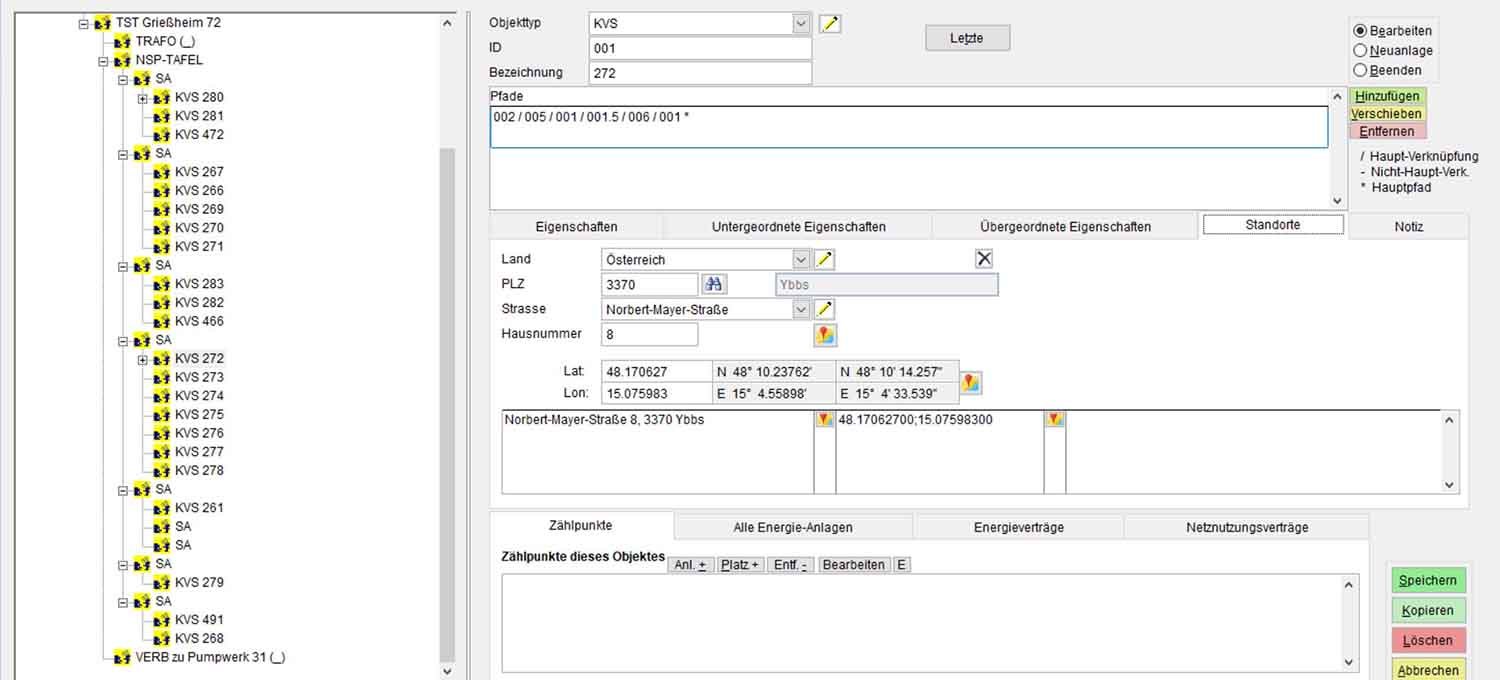This screenshot has height=680, width=1500.
Task: Click the node icon of KVS 279
Action: [162, 583]
